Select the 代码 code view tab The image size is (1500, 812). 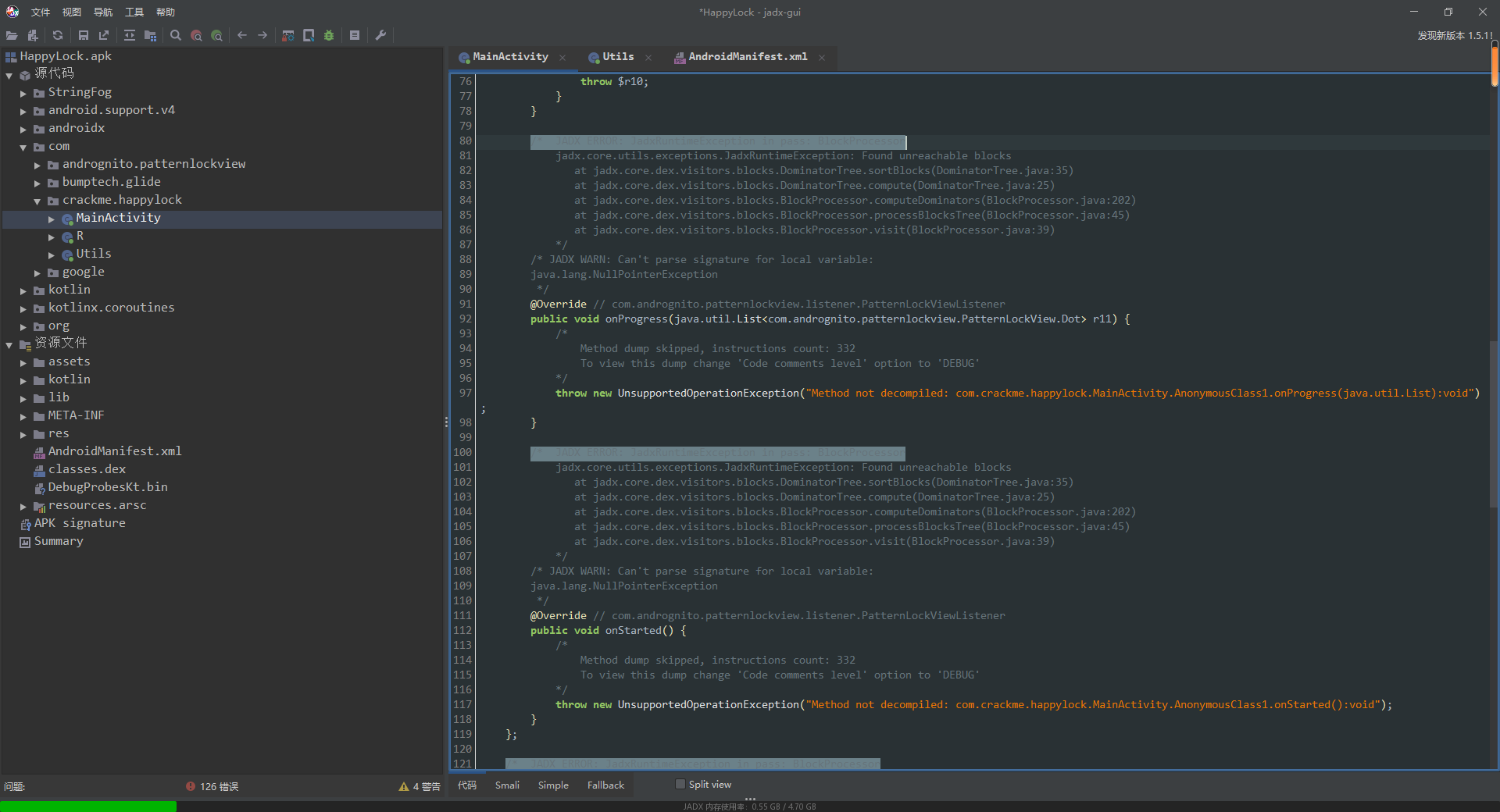tap(467, 785)
